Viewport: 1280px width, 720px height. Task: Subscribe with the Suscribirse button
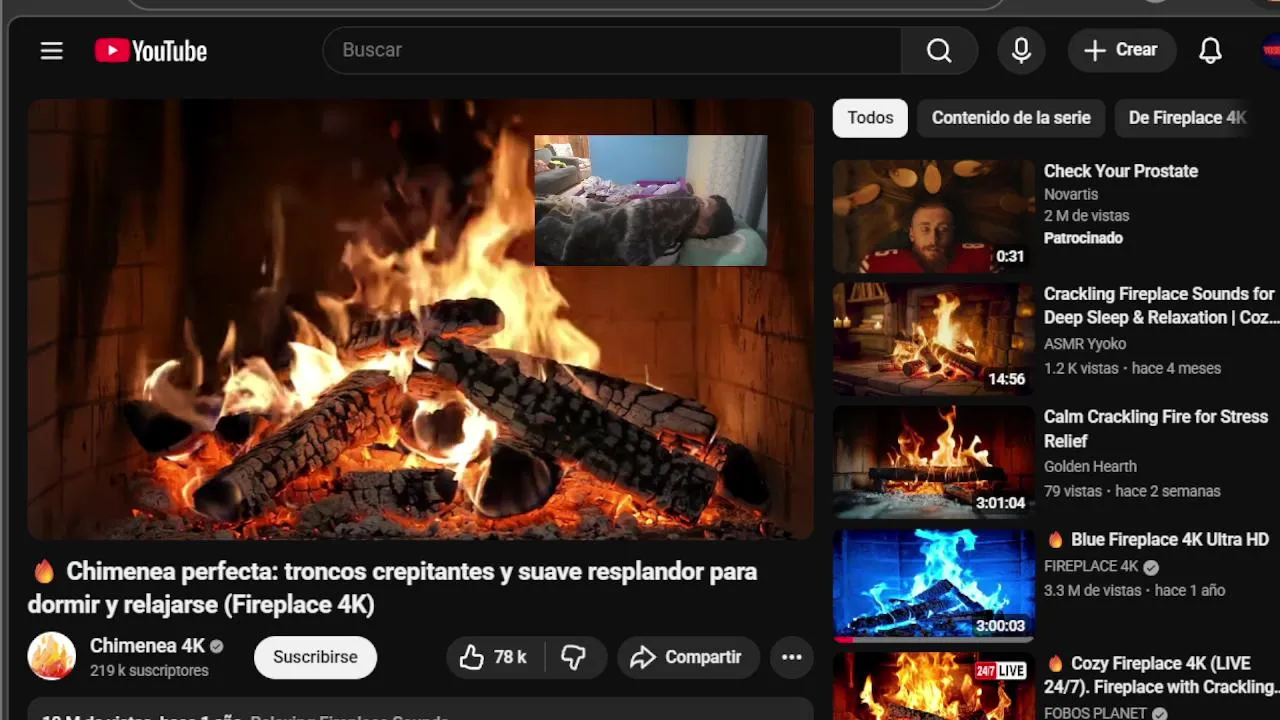click(315, 657)
